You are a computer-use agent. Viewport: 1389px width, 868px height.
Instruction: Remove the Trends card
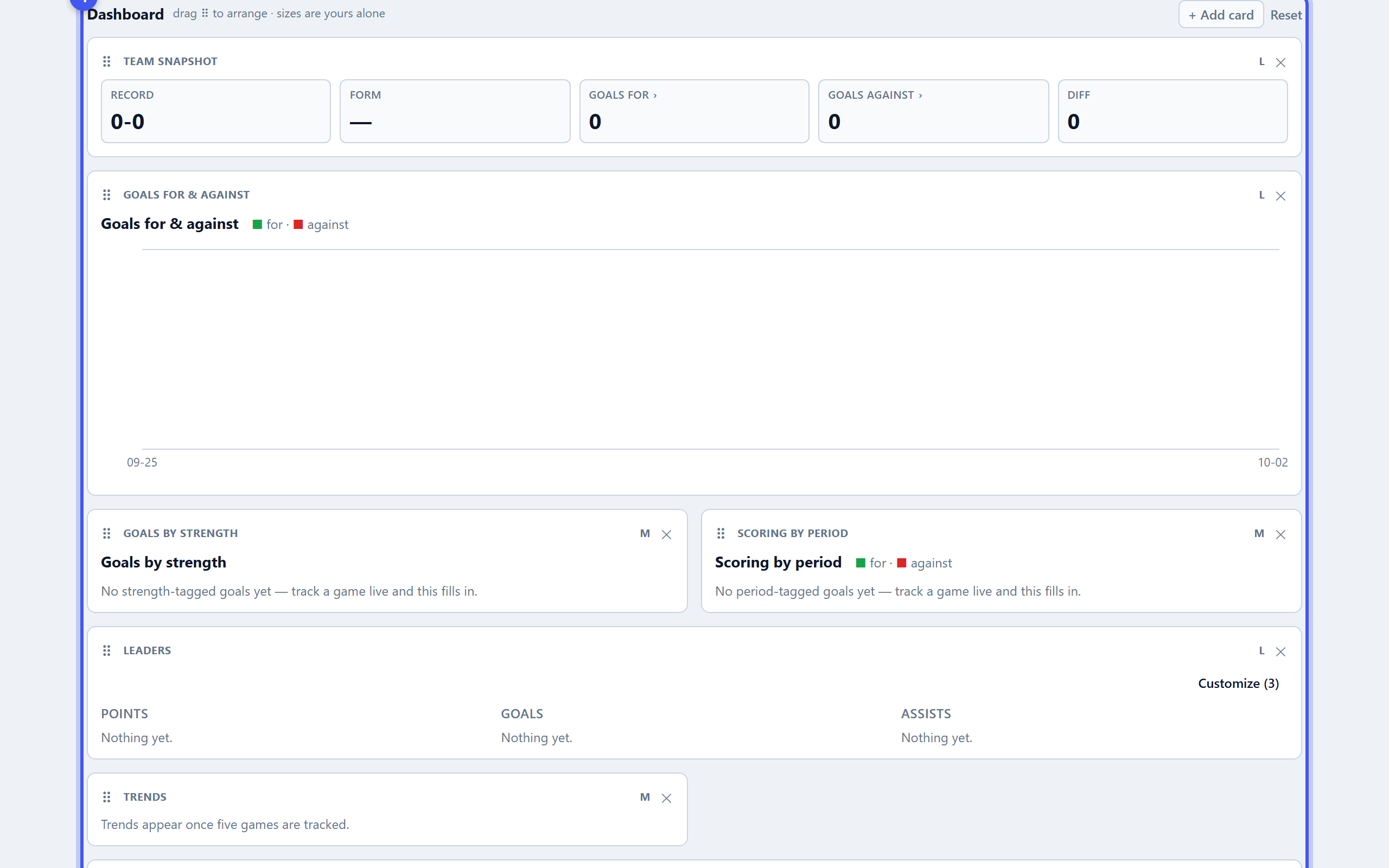pos(666,798)
